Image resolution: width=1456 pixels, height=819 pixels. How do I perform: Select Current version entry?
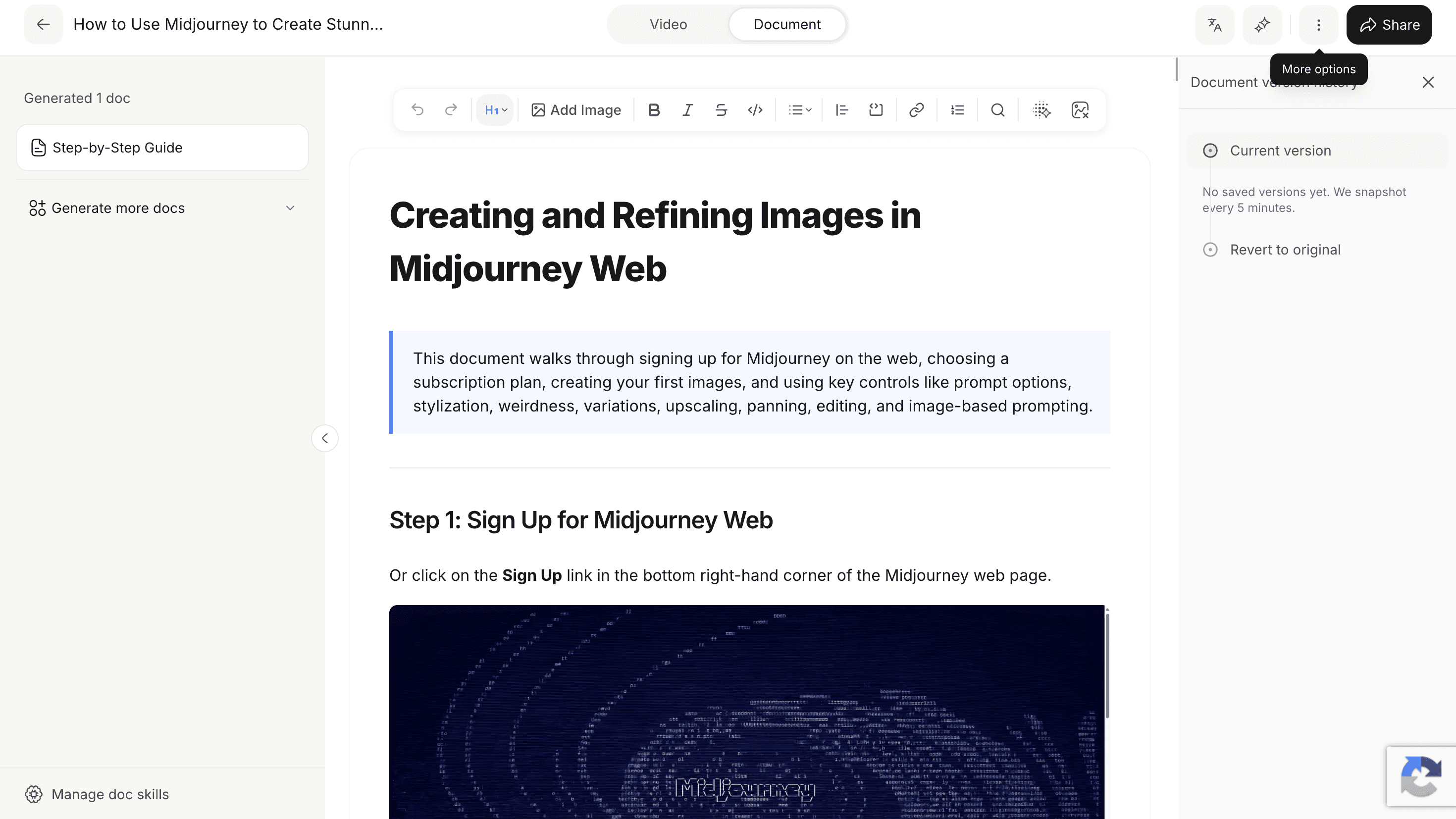coord(1317,151)
